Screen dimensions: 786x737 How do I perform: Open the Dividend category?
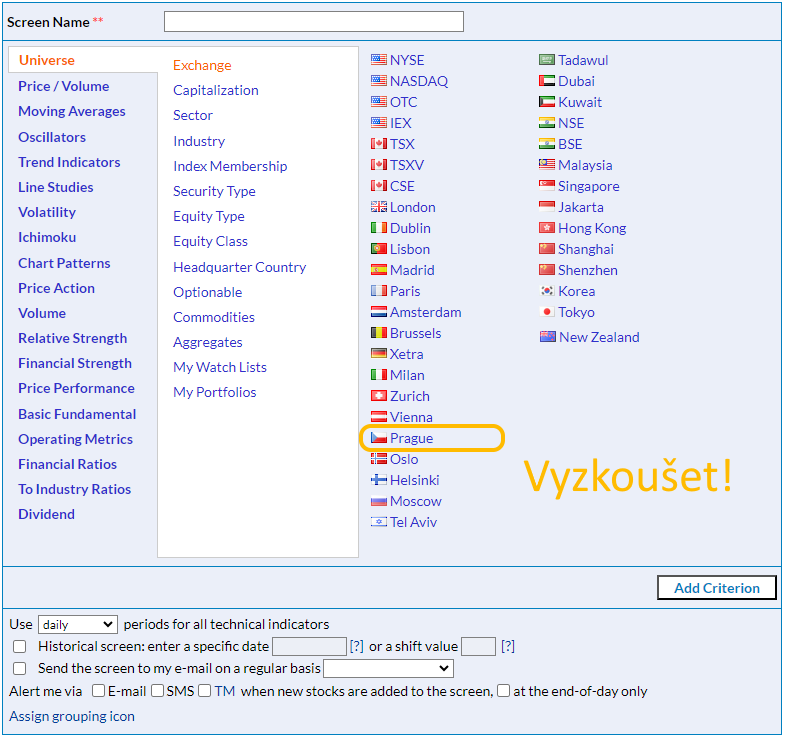pos(47,514)
